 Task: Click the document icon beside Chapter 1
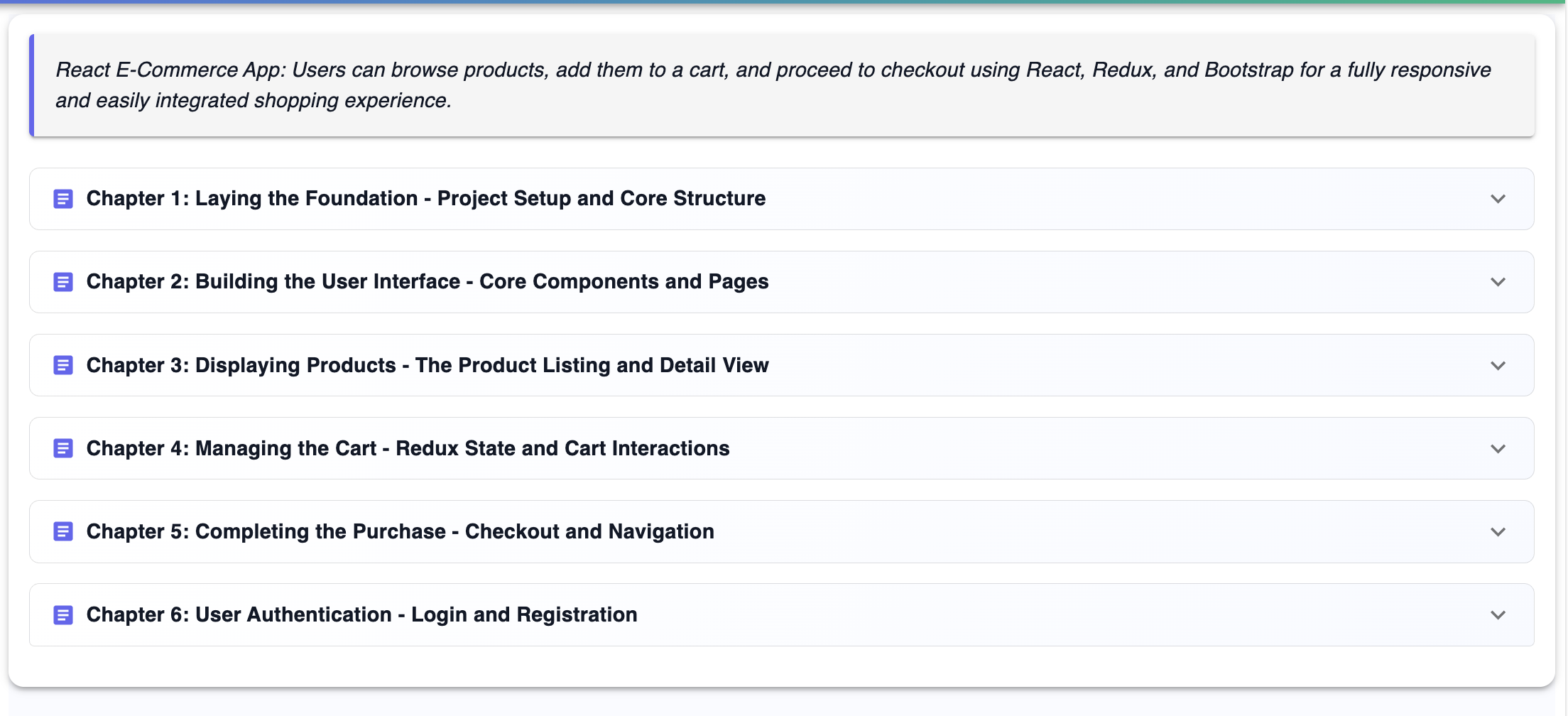pyautogui.click(x=63, y=199)
